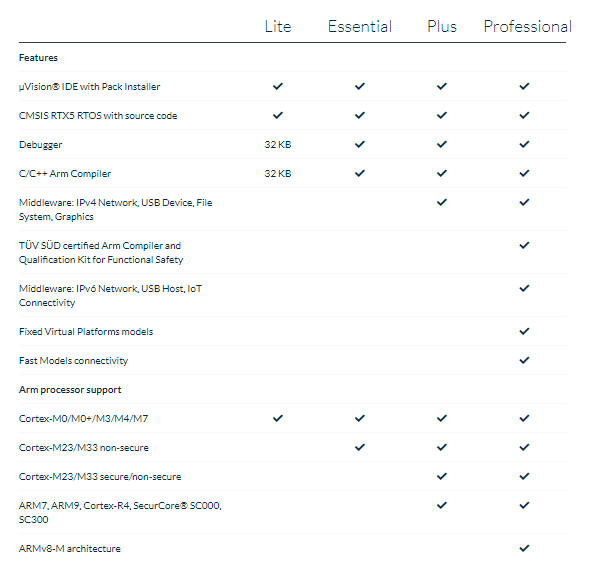This screenshot has height=569, width=595.
Task: Click the Fast Models connectivity label
Action: 74,361
